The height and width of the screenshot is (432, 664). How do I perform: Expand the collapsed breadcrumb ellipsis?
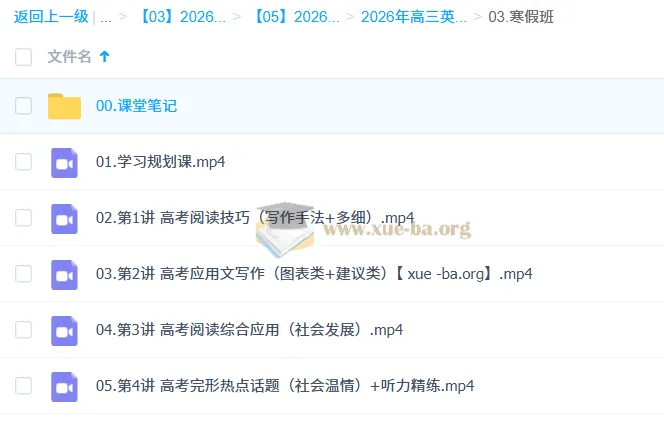(x=105, y=17)
